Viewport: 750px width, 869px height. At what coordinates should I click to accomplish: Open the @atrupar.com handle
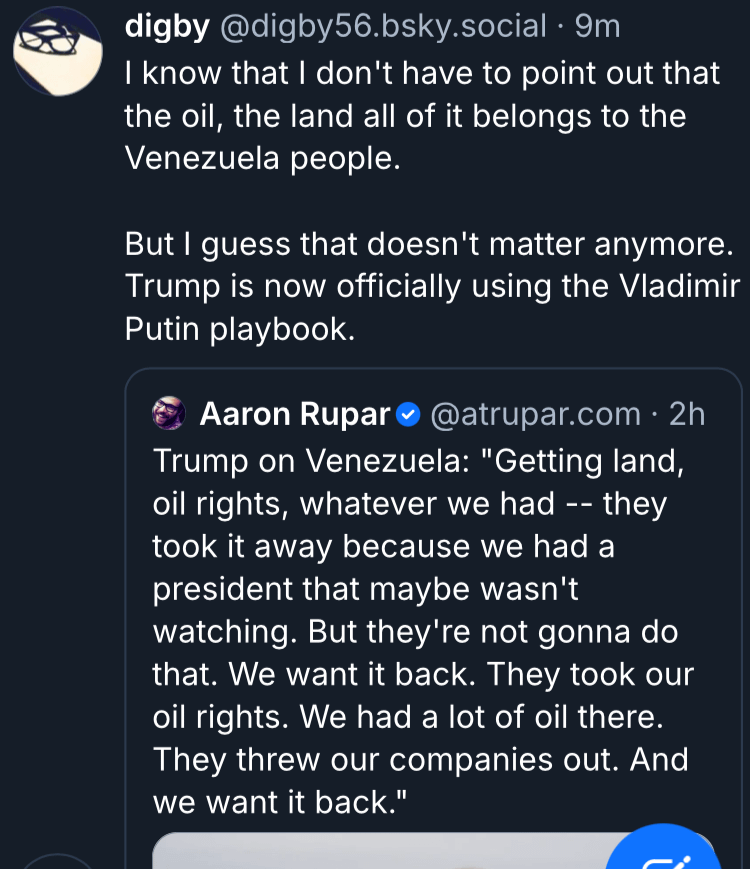(535, 414)
